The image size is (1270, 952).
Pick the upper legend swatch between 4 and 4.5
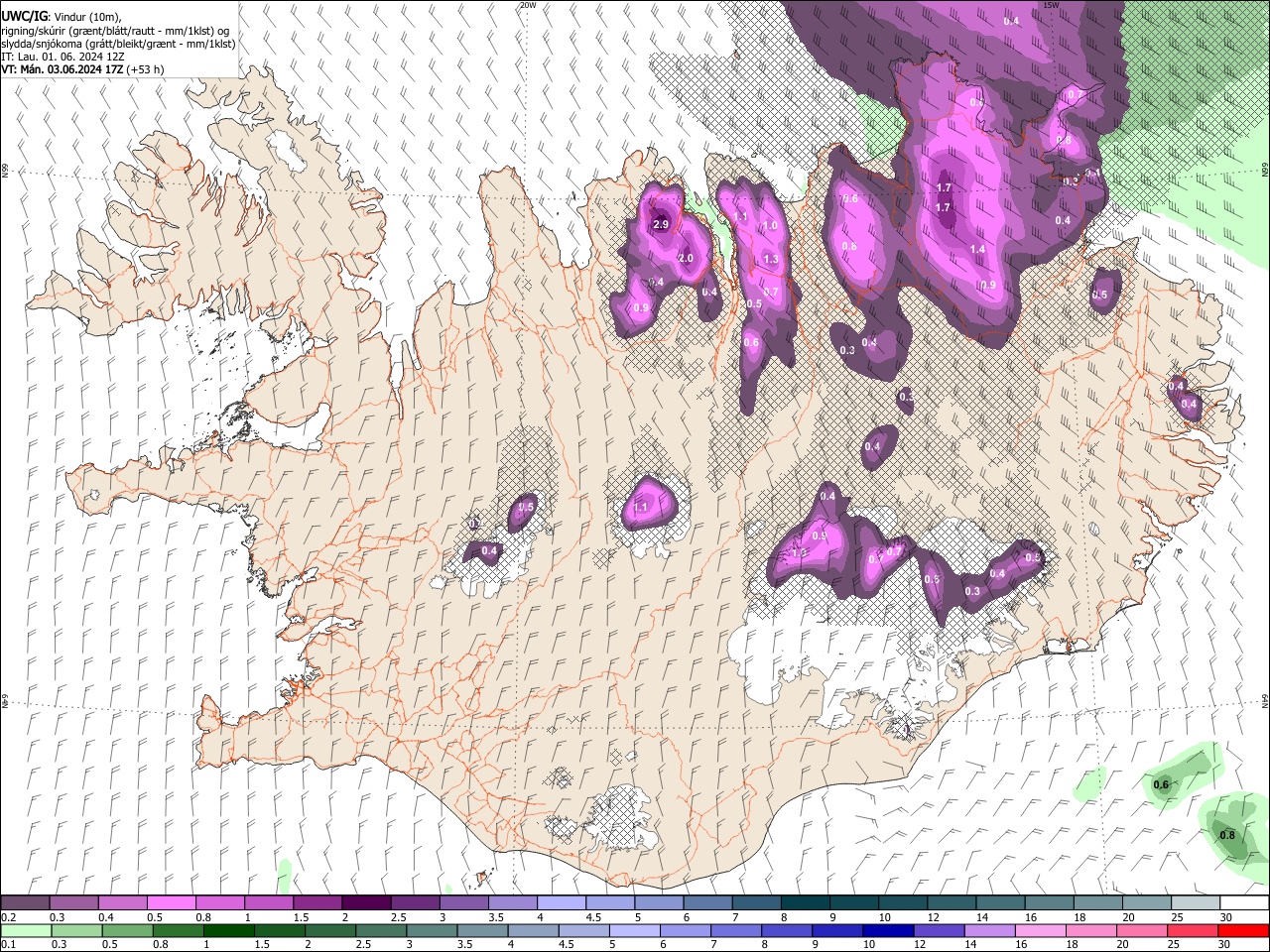(x=562, y=903)
